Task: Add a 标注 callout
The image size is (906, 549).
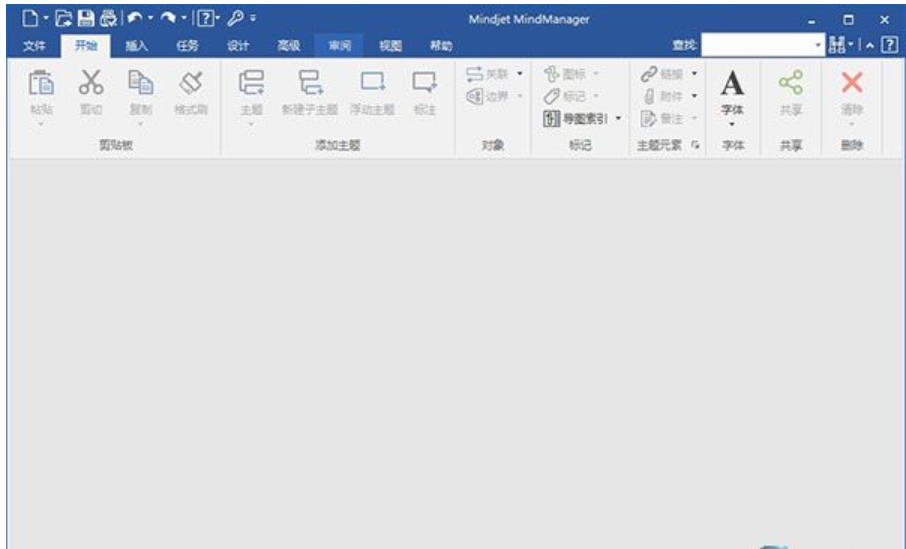Action: [425, 92]
